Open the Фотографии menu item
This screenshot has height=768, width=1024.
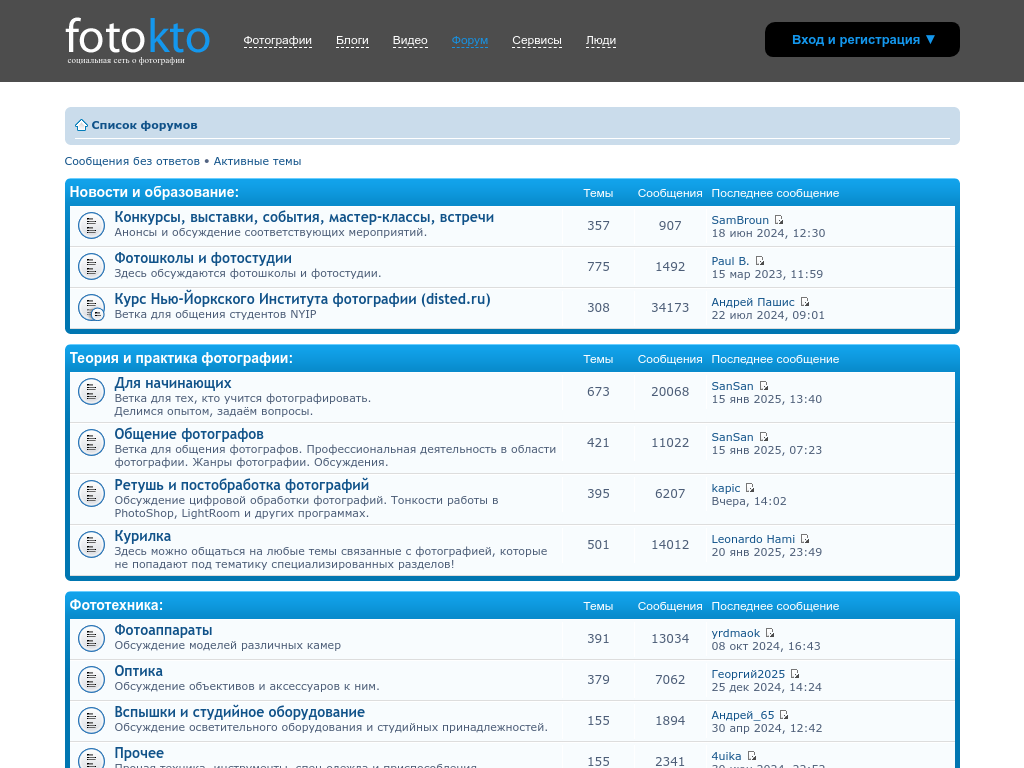point(277,41)
